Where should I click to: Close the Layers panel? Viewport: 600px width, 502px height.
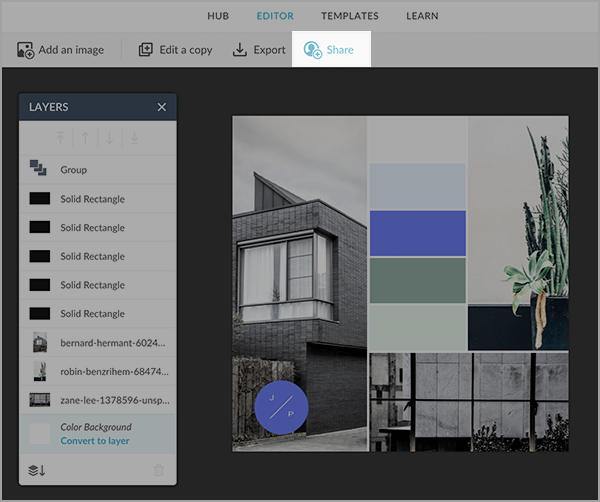tap(162, 107)
